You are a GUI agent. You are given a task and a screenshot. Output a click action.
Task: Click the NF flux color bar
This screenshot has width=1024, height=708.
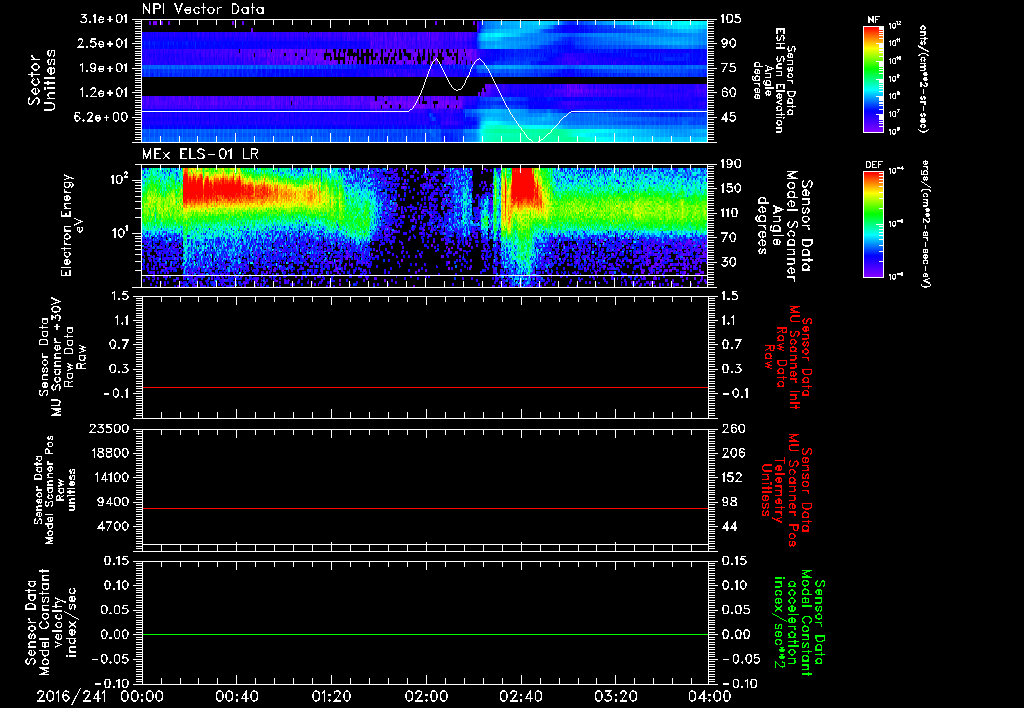(x=874, y=79)
